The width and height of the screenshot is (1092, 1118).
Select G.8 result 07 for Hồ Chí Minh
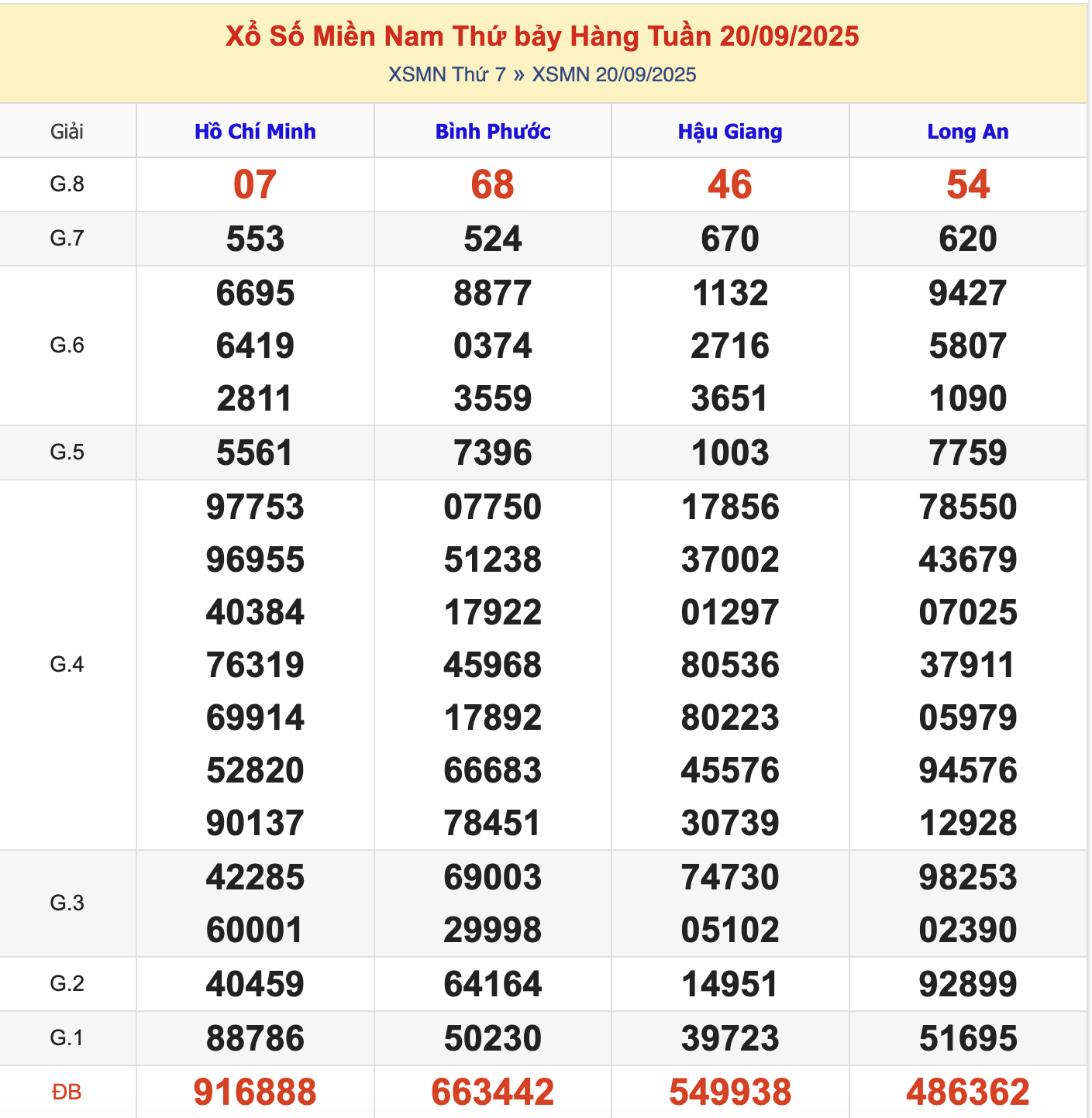[x=255, y=184]
